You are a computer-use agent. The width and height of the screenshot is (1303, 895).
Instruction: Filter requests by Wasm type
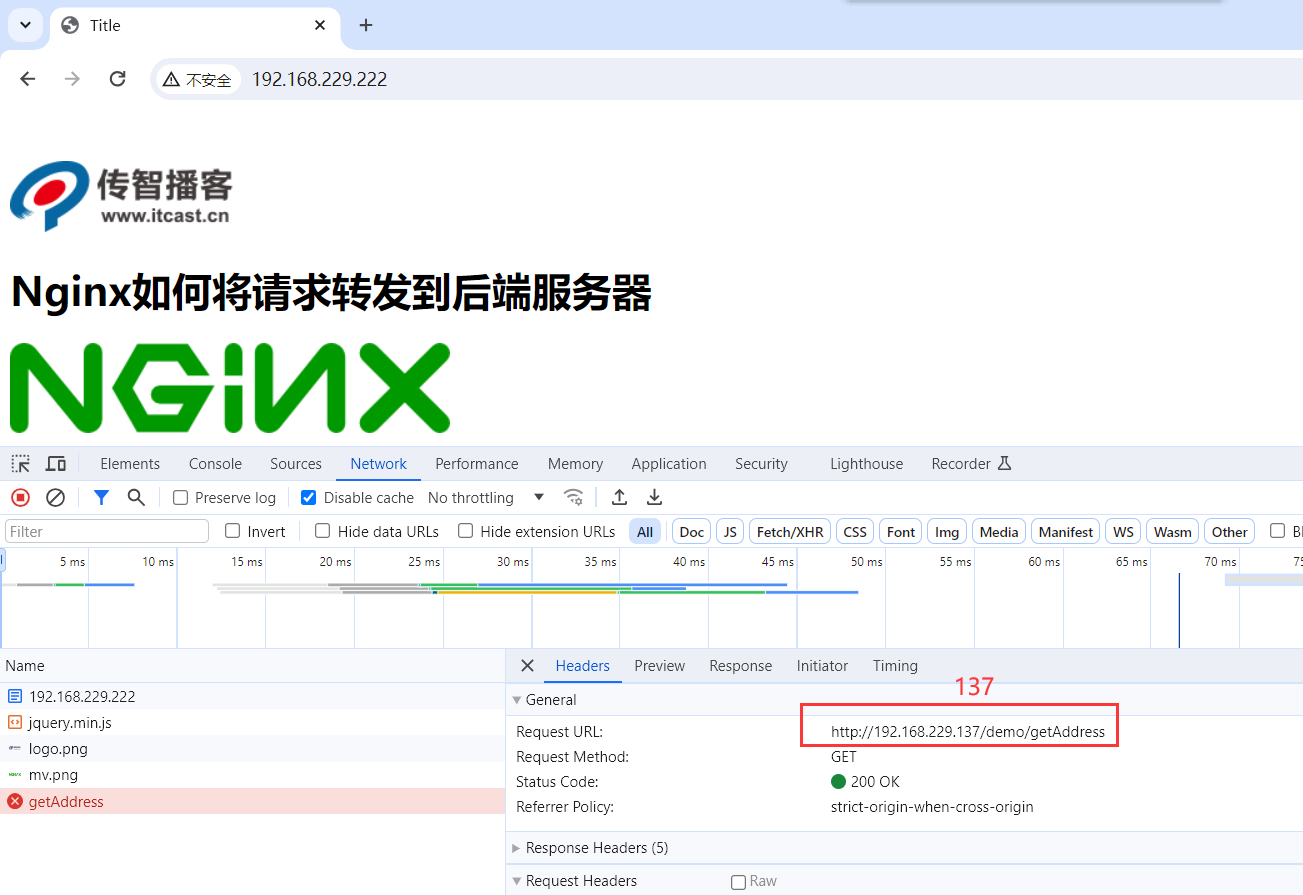click(1173, 532)
